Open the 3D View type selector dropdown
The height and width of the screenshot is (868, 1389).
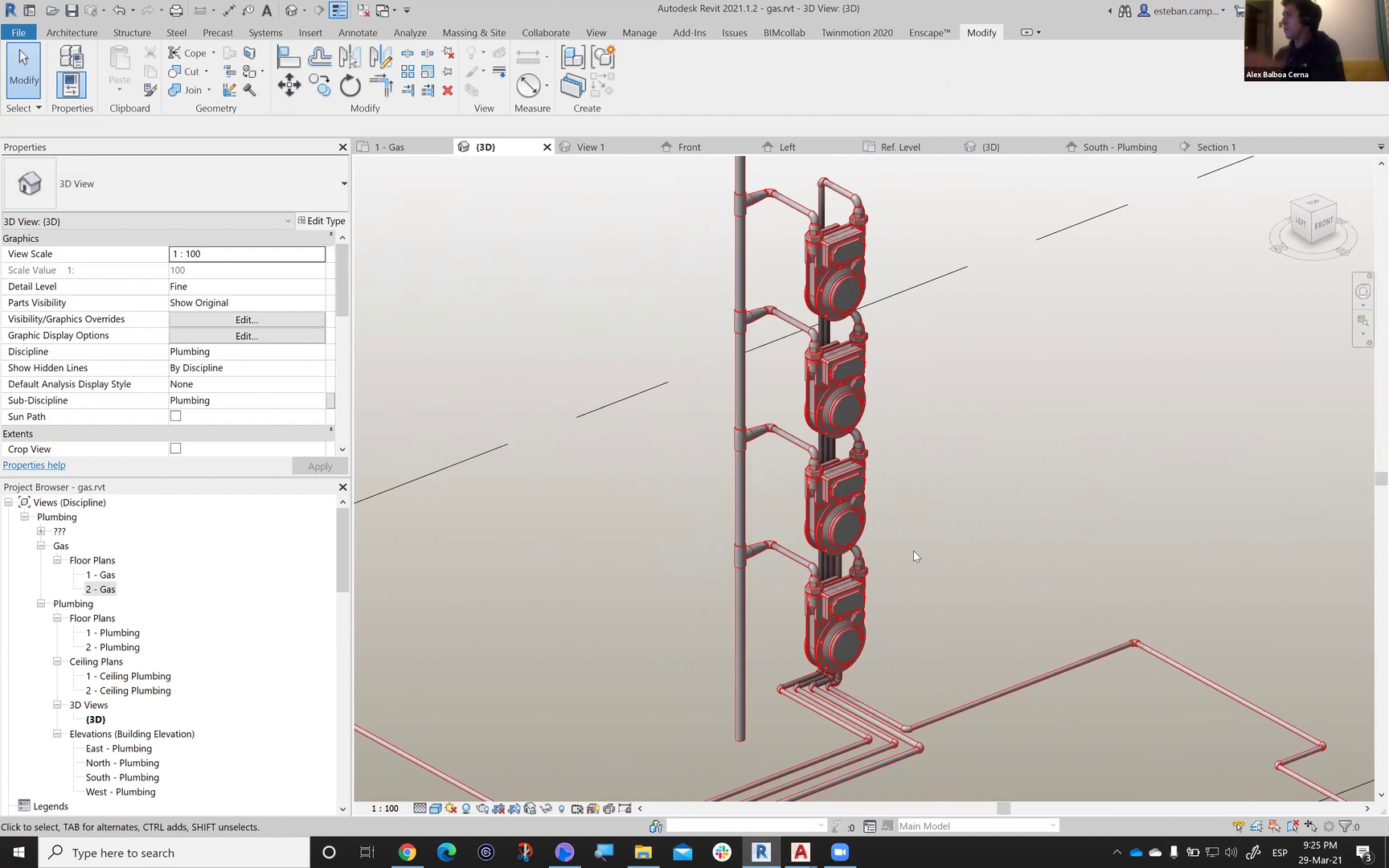[343, 184]
